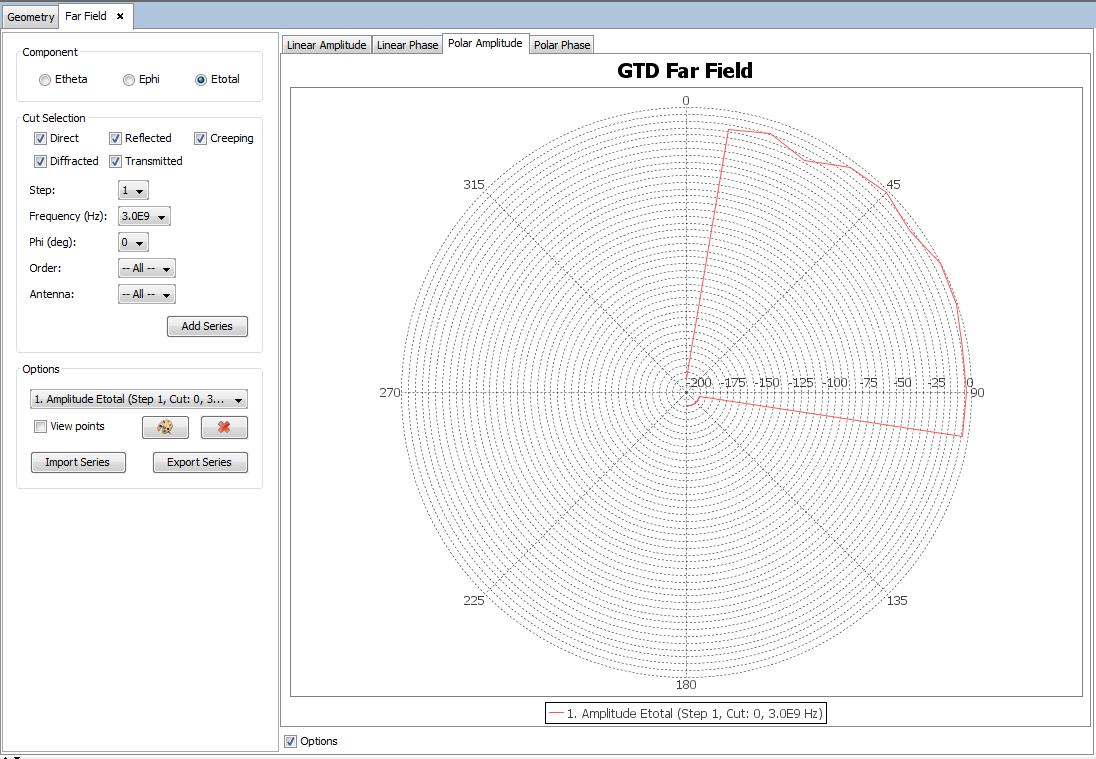Open the Step dropdown
This screenshot has height=759, width=1096.
pos(133,190)
